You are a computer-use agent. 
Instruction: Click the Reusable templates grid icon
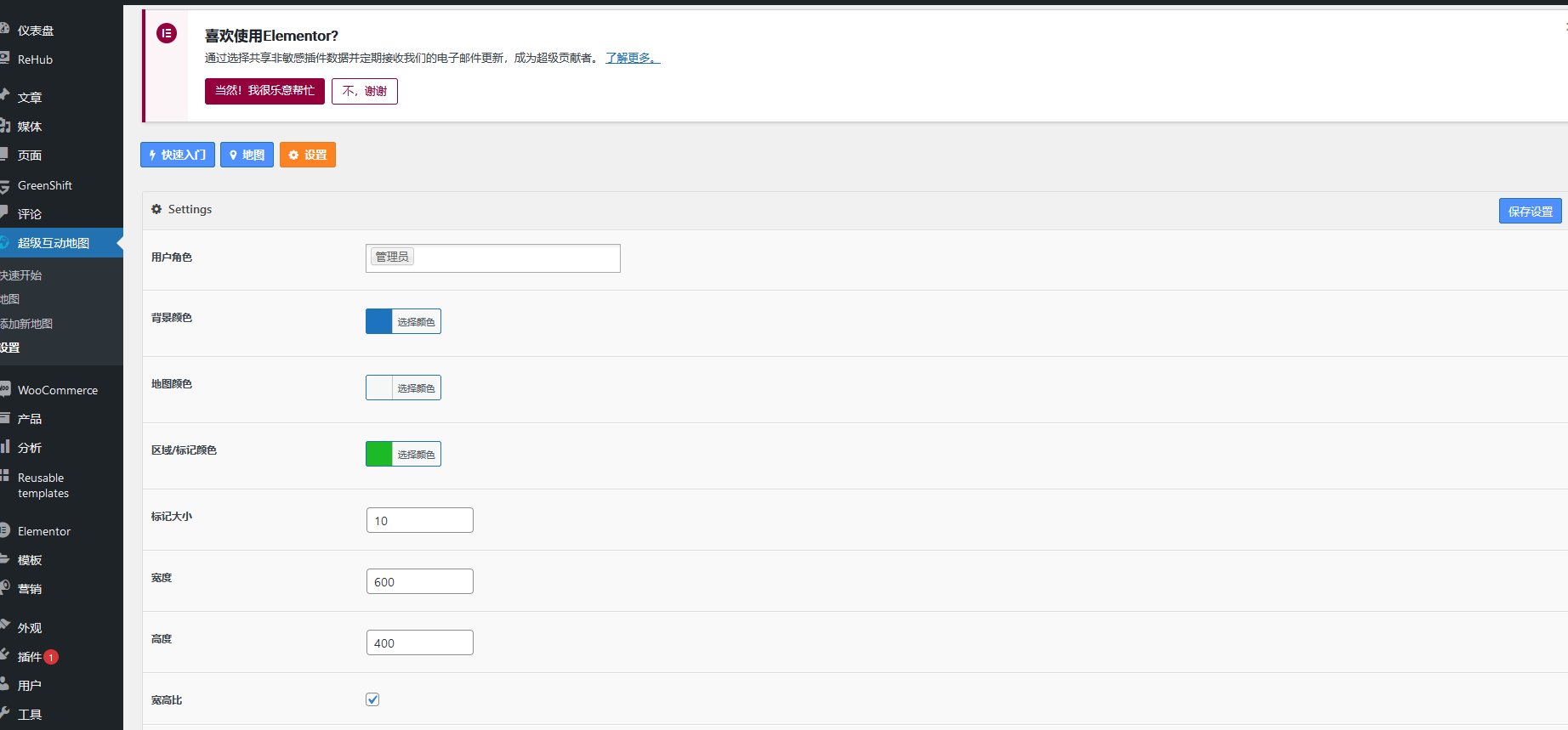(x=5, y=477)
